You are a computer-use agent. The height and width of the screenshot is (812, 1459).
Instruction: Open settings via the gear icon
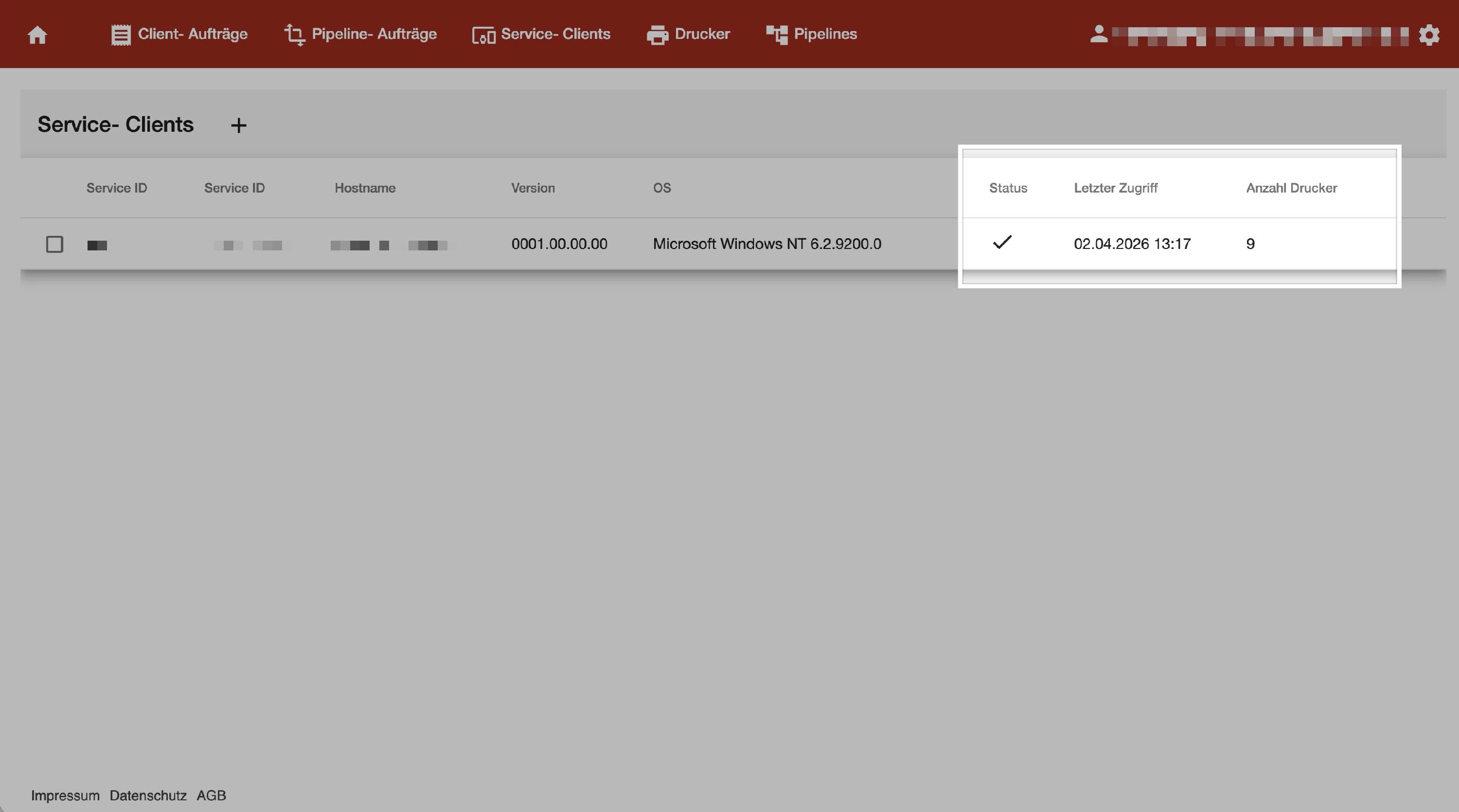pos(1429,35)
